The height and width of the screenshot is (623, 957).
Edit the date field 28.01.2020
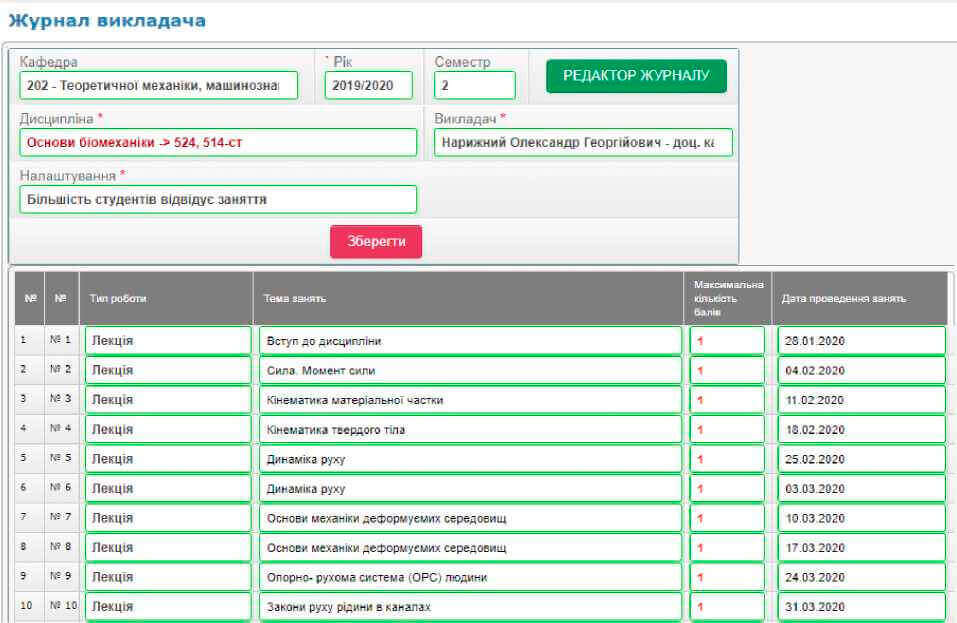(x=861, y=341)
